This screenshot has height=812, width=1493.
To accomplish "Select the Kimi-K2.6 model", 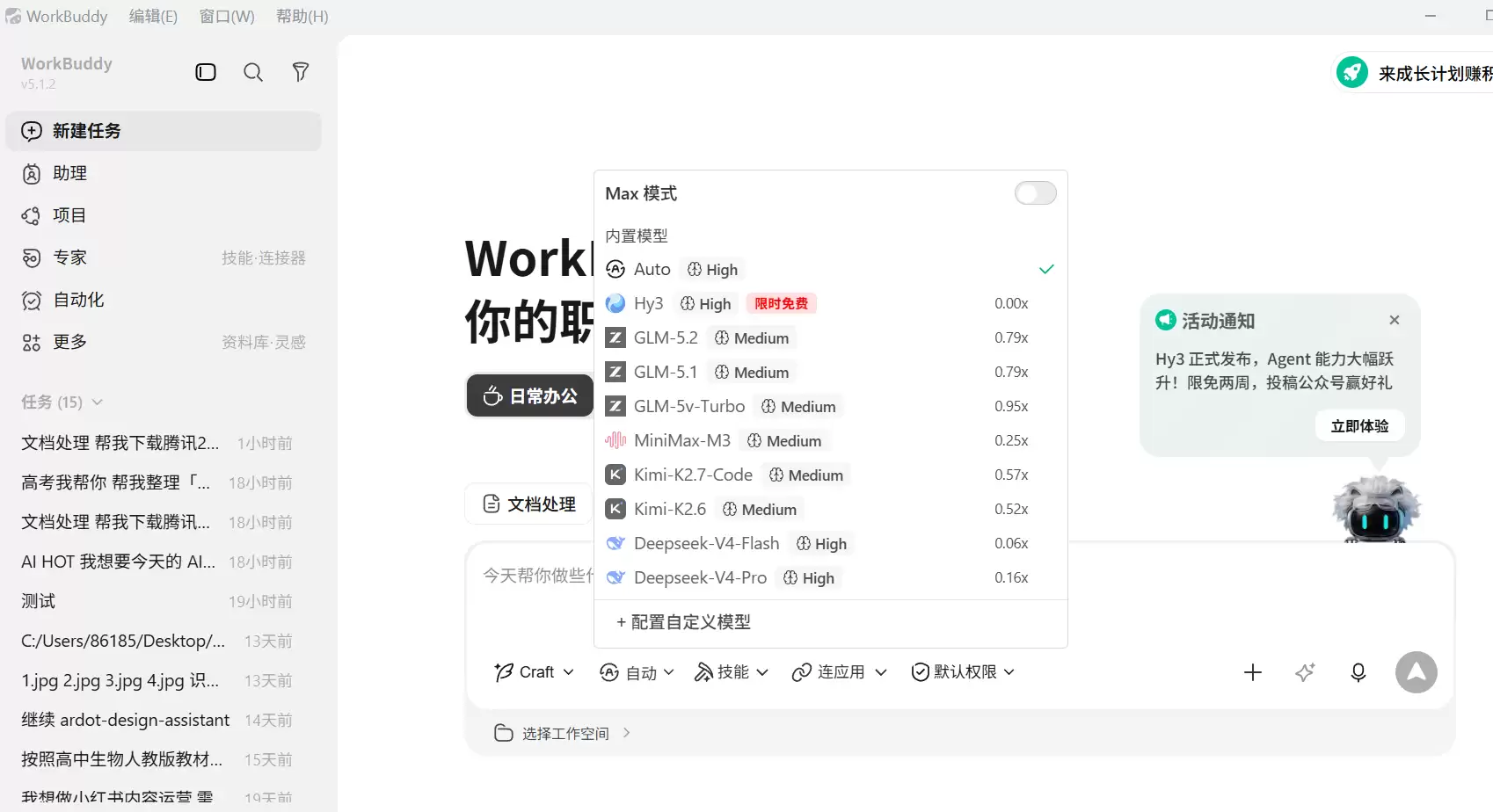I will point(831,509).
